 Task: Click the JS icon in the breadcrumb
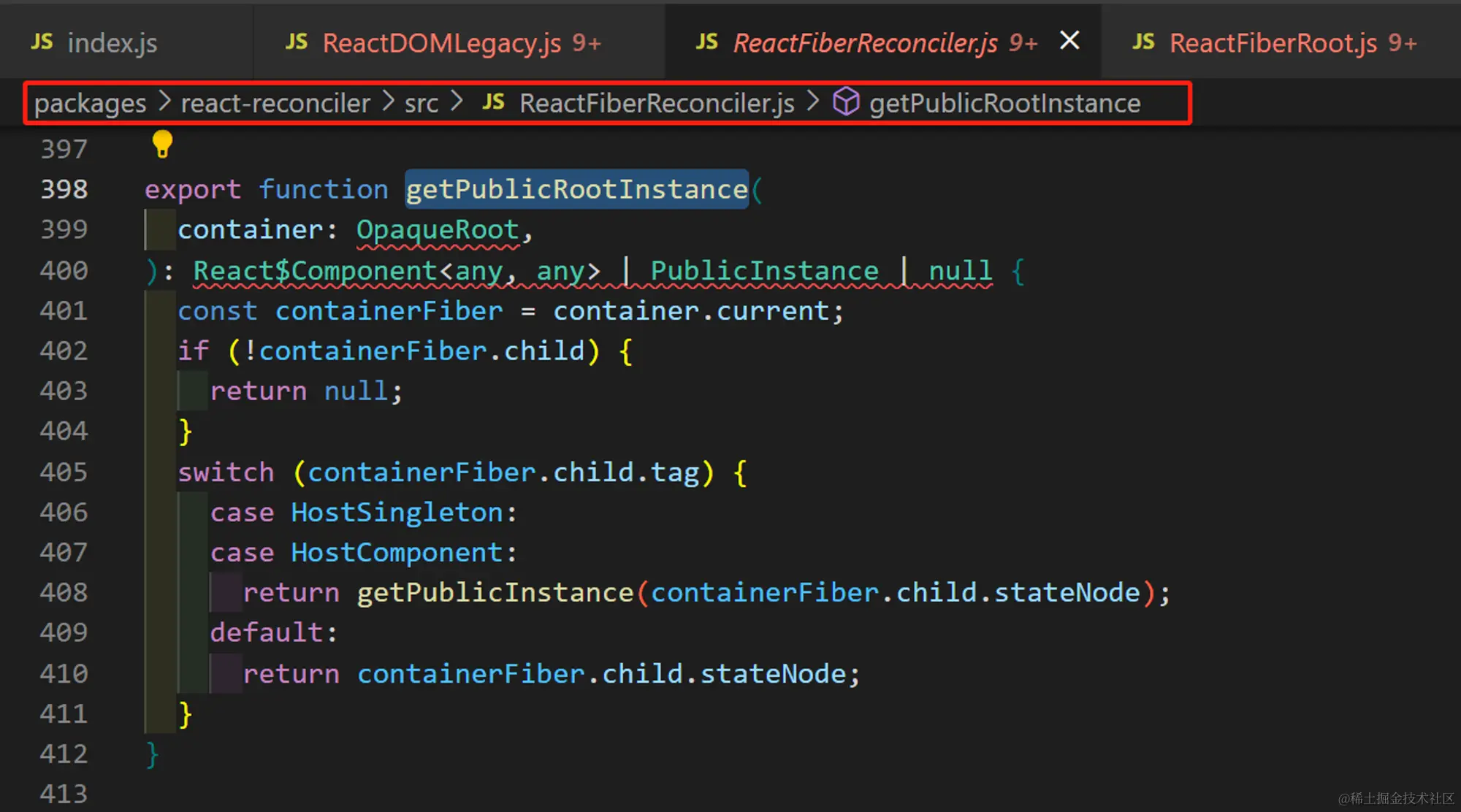(494, 102)
